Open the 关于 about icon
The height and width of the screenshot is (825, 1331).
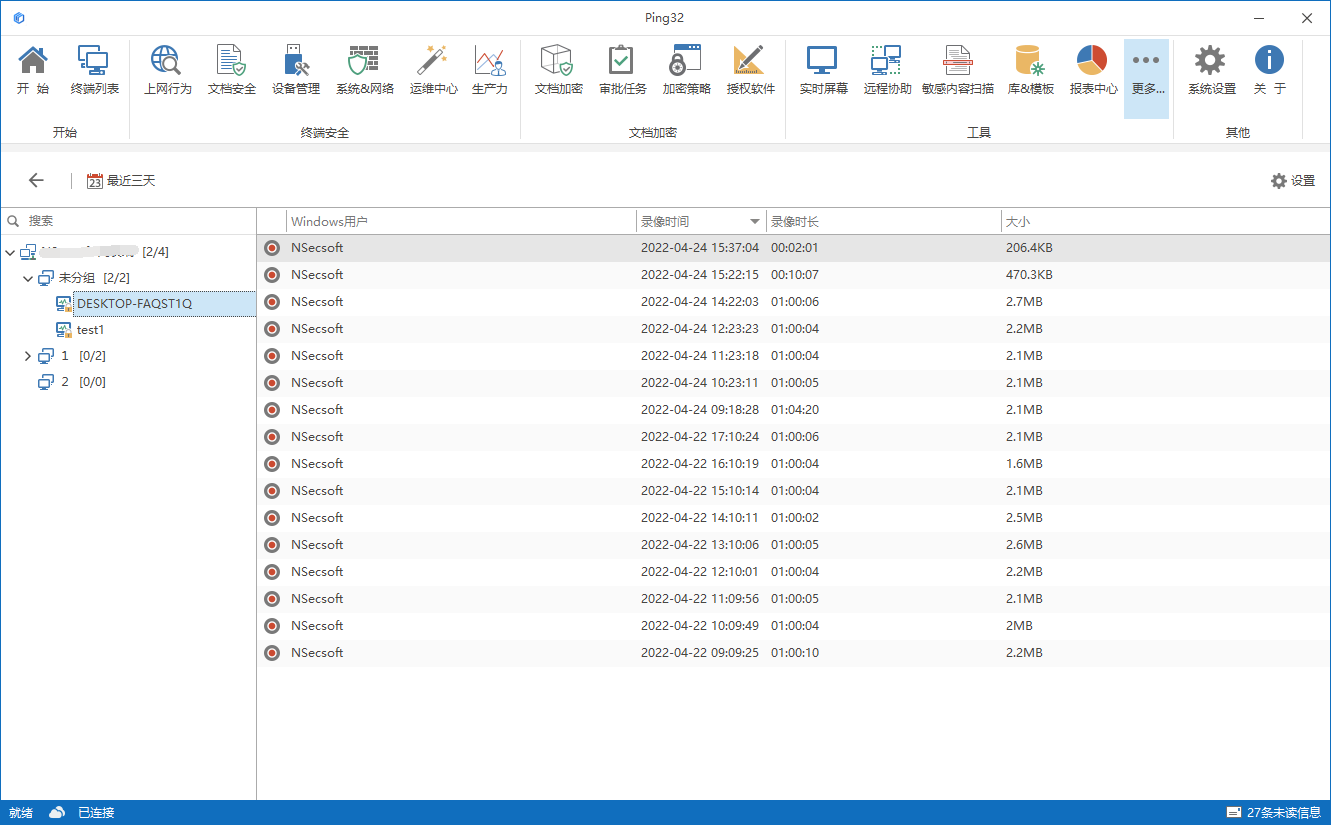point(1270,70)
